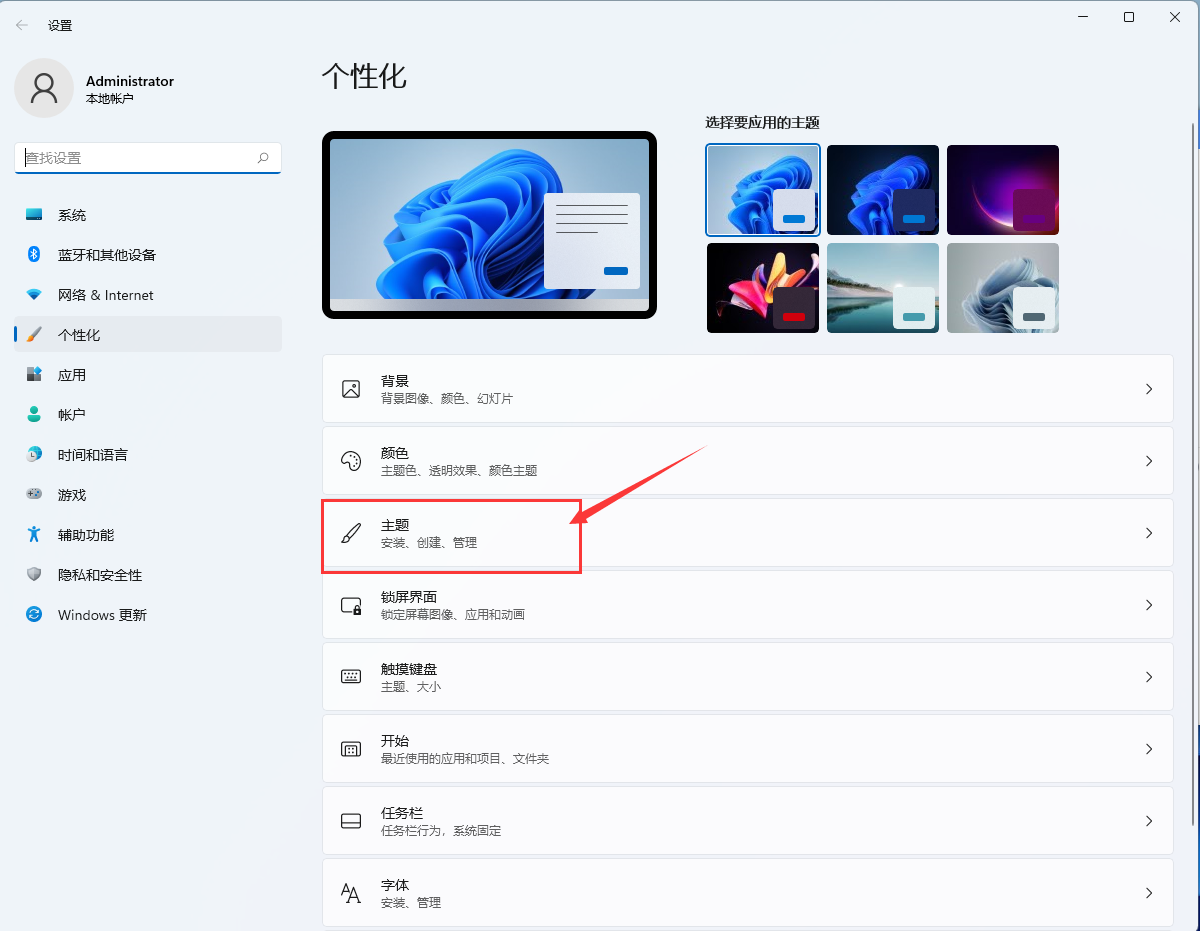Apply the lake landscape theme thumbnail
Image resolution: width=1200 pixels, height=931 pixels.
pos(883,288)
